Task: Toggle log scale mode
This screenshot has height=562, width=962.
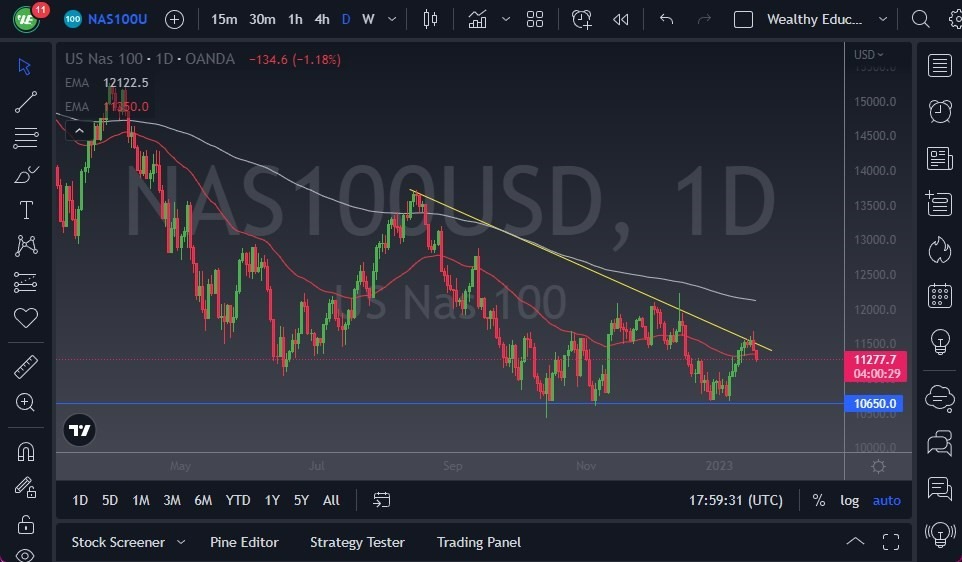Action: [850, 501]
